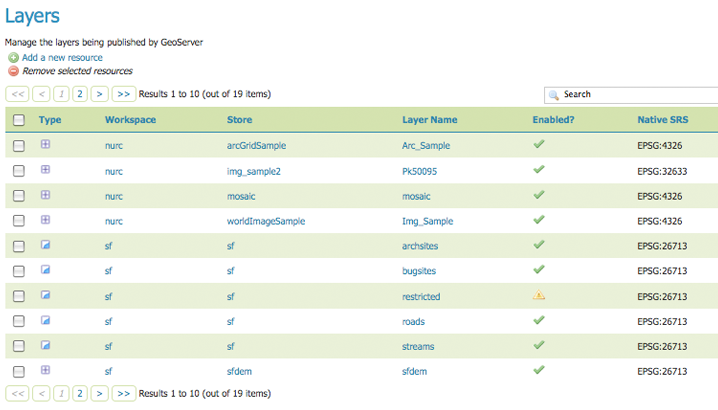This screenshot has width=718, height=410.
Task: Click the Add a new resource link
Action: click(x=62, y=58)
